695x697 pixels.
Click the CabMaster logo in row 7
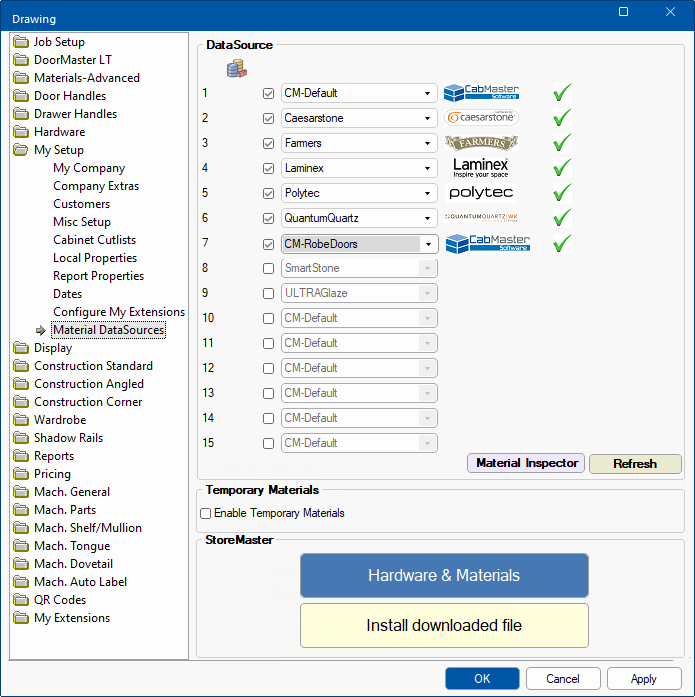(x=487, y=243)
